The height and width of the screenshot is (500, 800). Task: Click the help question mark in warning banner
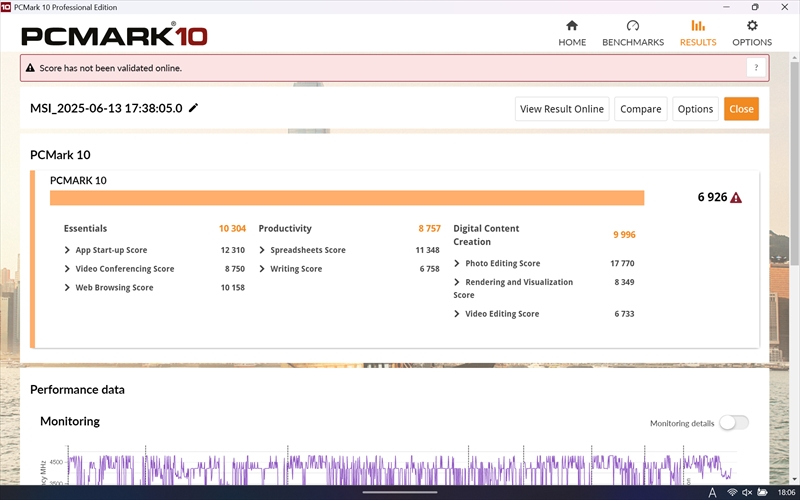(x=756, y=67)
